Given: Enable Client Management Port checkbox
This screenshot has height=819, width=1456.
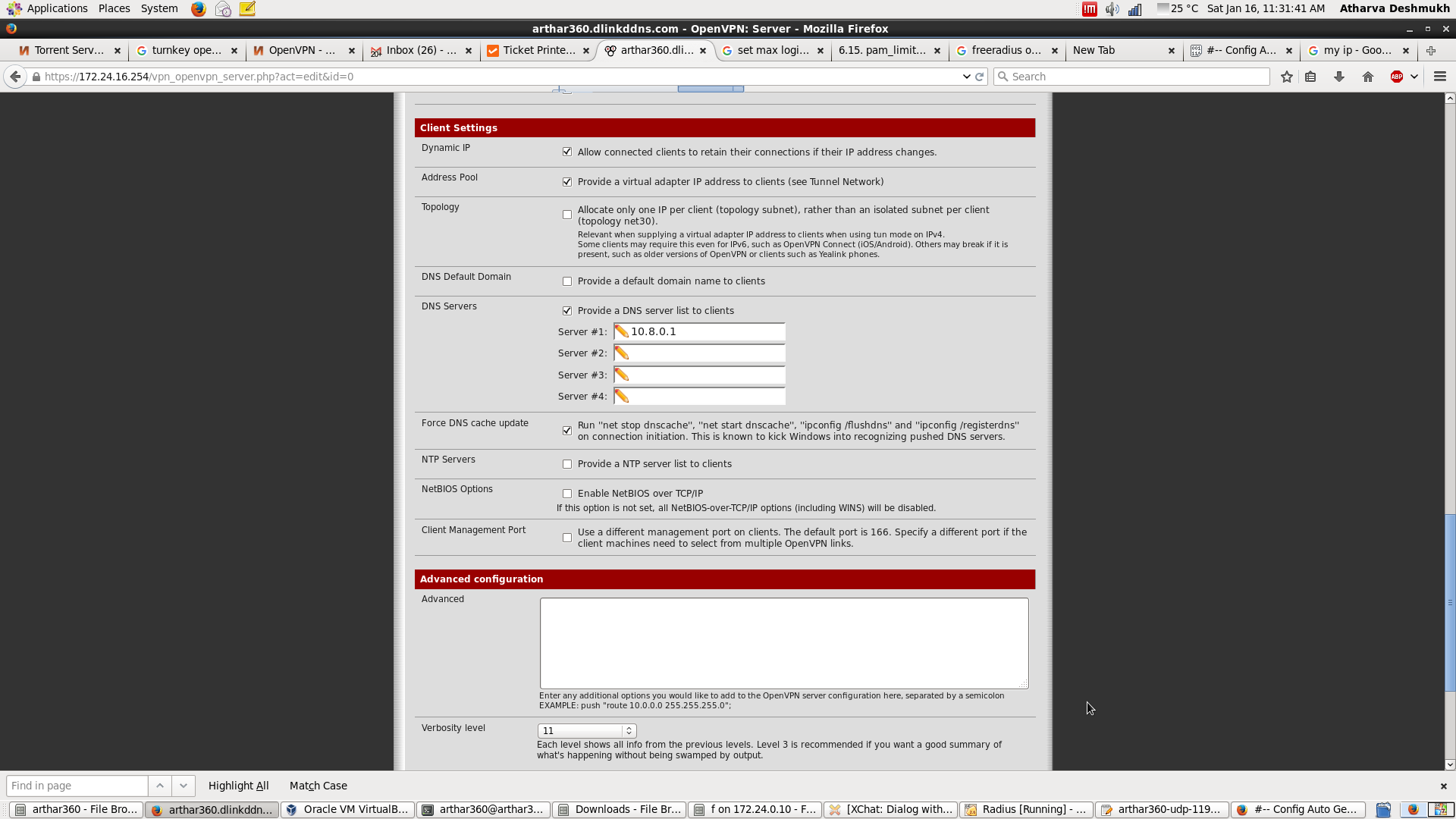Looking at the screenshot, I should point(567,538).
